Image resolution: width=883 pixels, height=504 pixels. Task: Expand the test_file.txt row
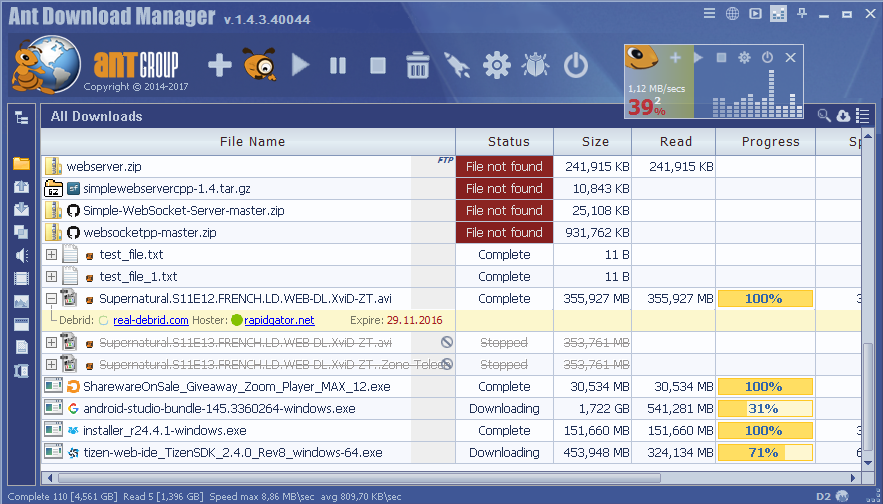click(x=51, y=255)
